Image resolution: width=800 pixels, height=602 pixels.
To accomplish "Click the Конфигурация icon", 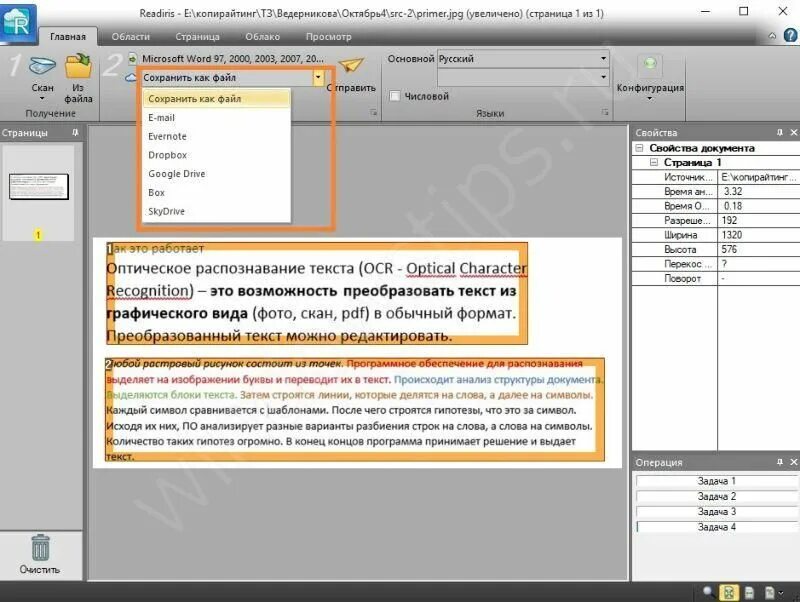I will (650, 64).
